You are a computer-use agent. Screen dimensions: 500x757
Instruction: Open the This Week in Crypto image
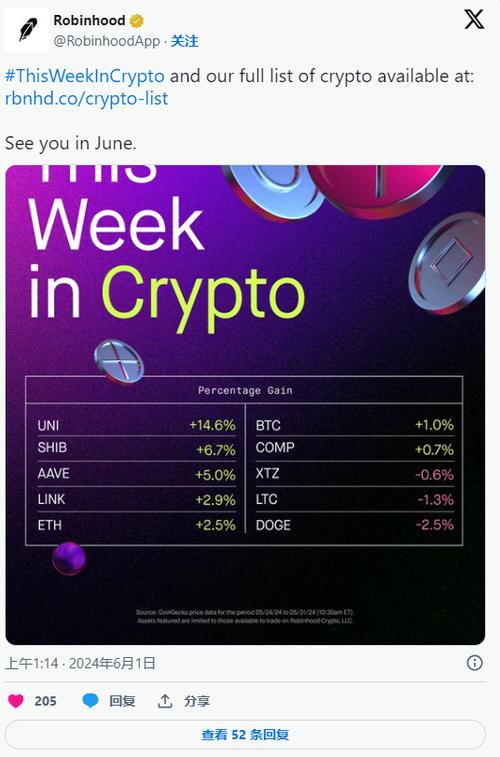(245, 405)
